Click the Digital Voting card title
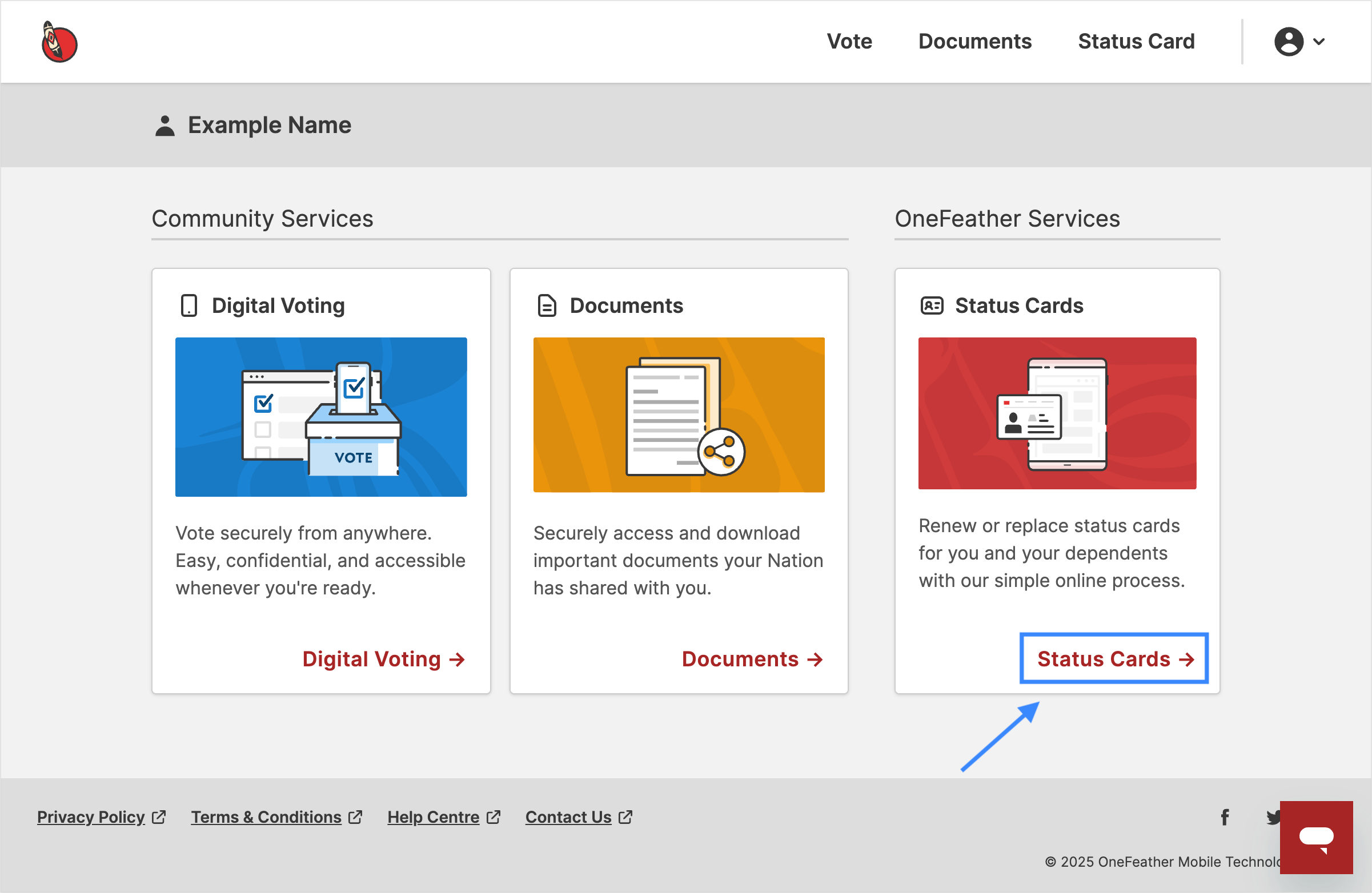1372x893 pixels. [x=278, y=305]
